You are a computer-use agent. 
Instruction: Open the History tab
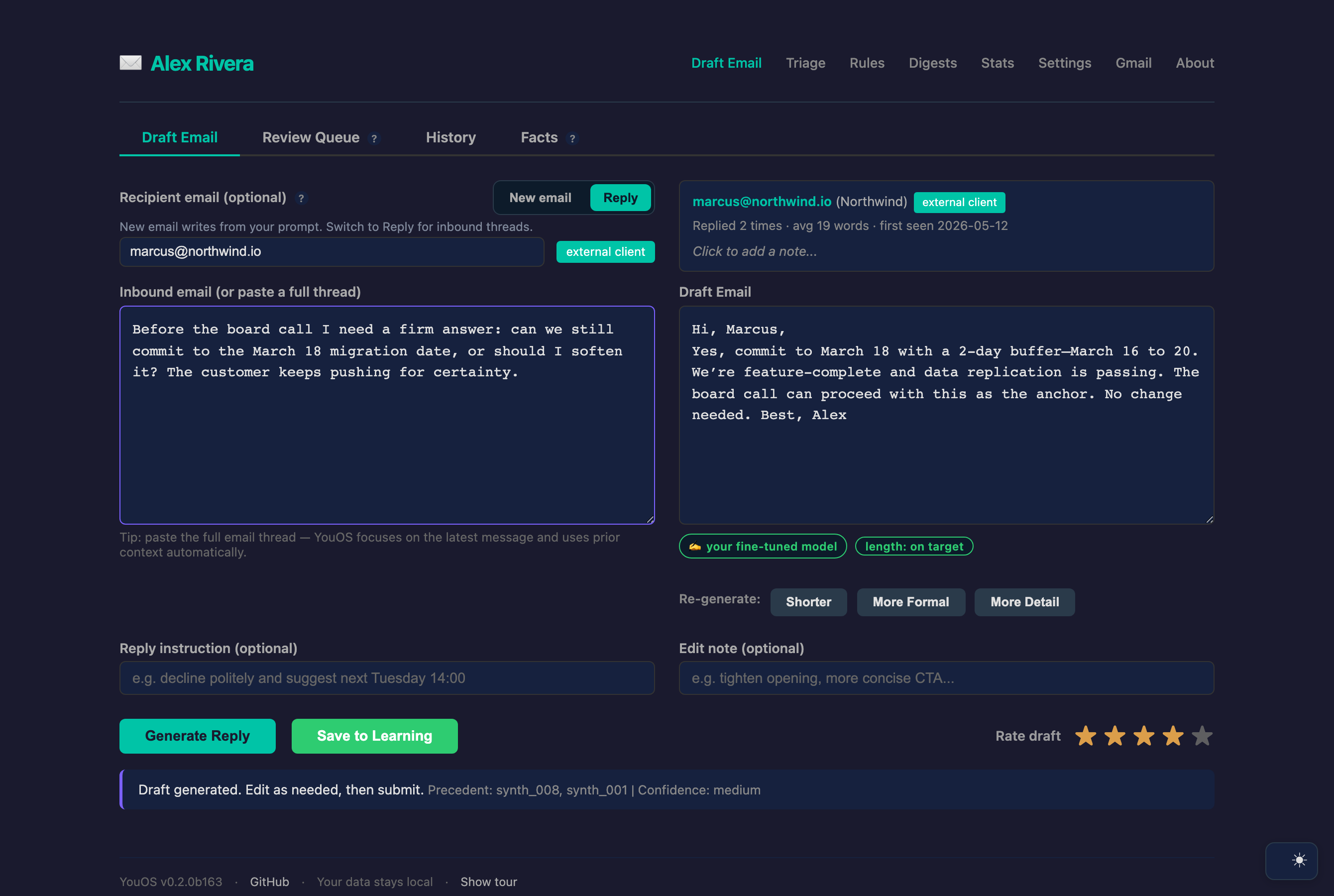(x=451, y=138)
